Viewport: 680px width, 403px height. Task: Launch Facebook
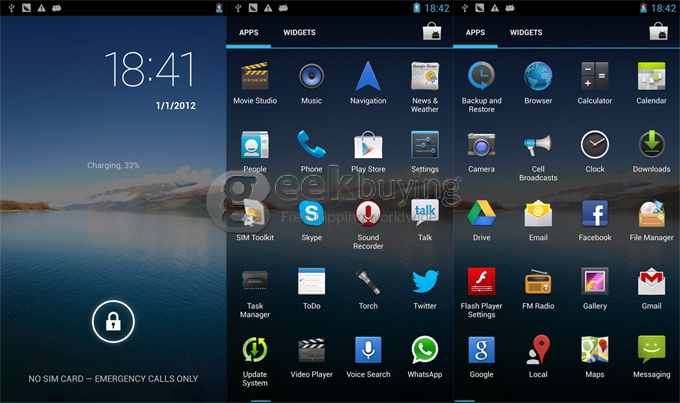click(x=595, y=213)
